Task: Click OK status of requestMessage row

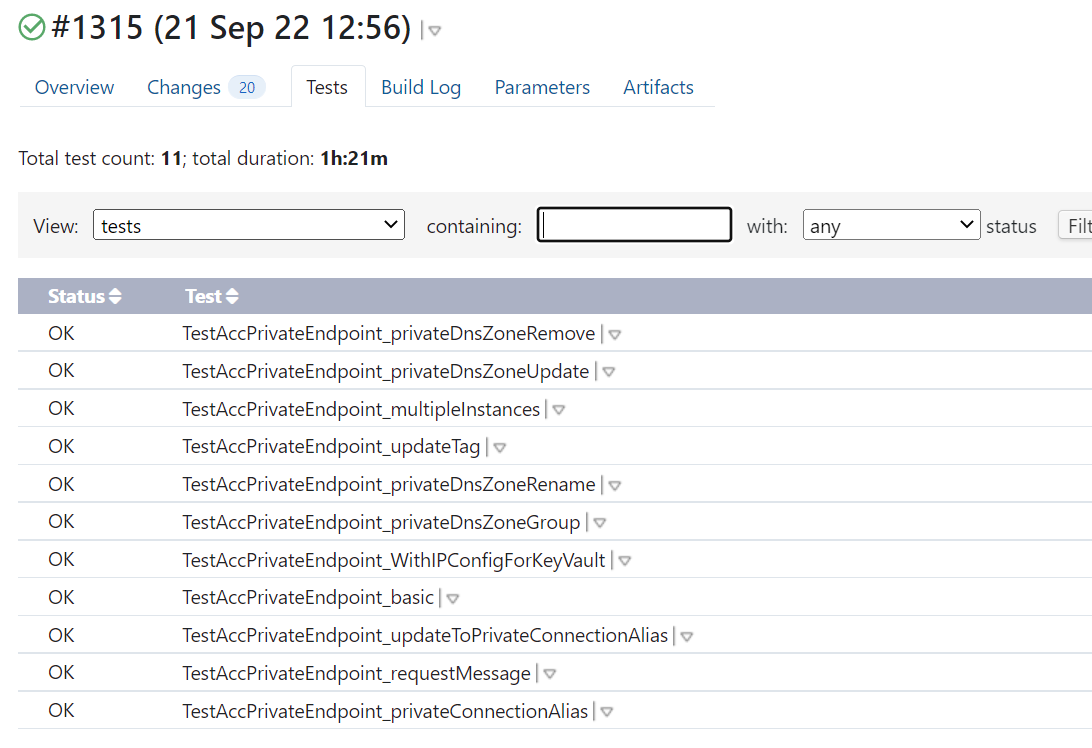Action: 61,673
